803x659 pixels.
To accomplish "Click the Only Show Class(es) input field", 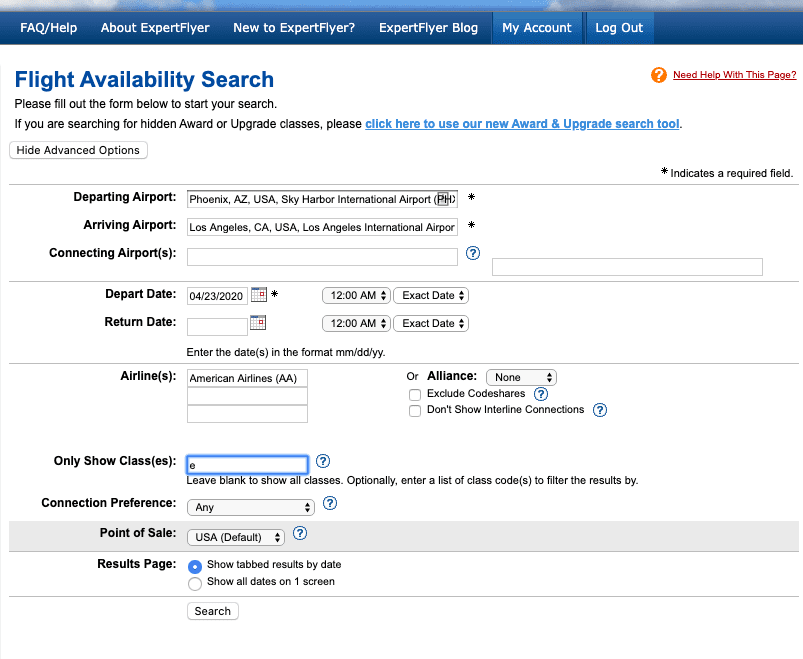I will pyautogui.click(x=247, y=464).
